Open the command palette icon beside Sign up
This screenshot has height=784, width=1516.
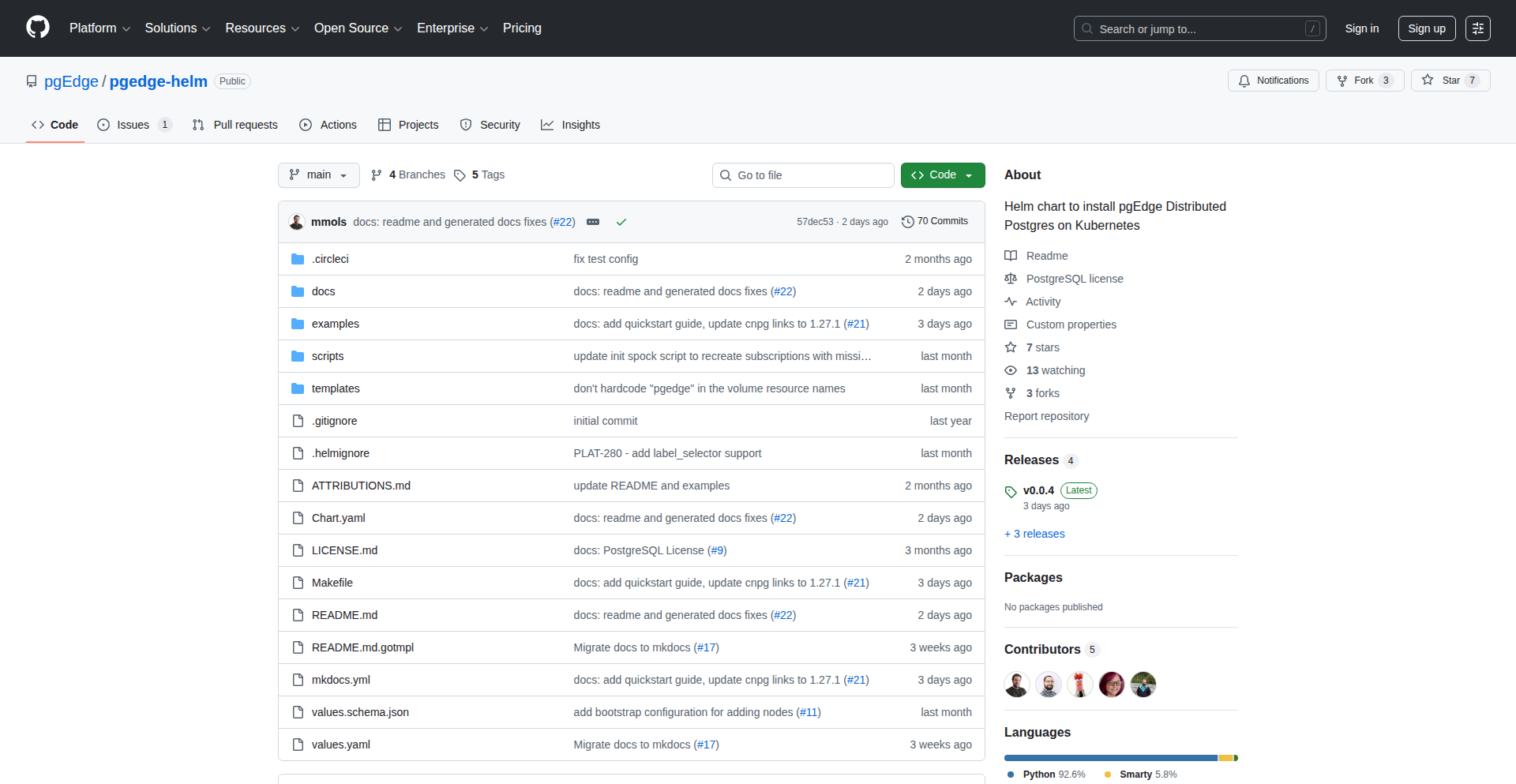coord(1478,28)
